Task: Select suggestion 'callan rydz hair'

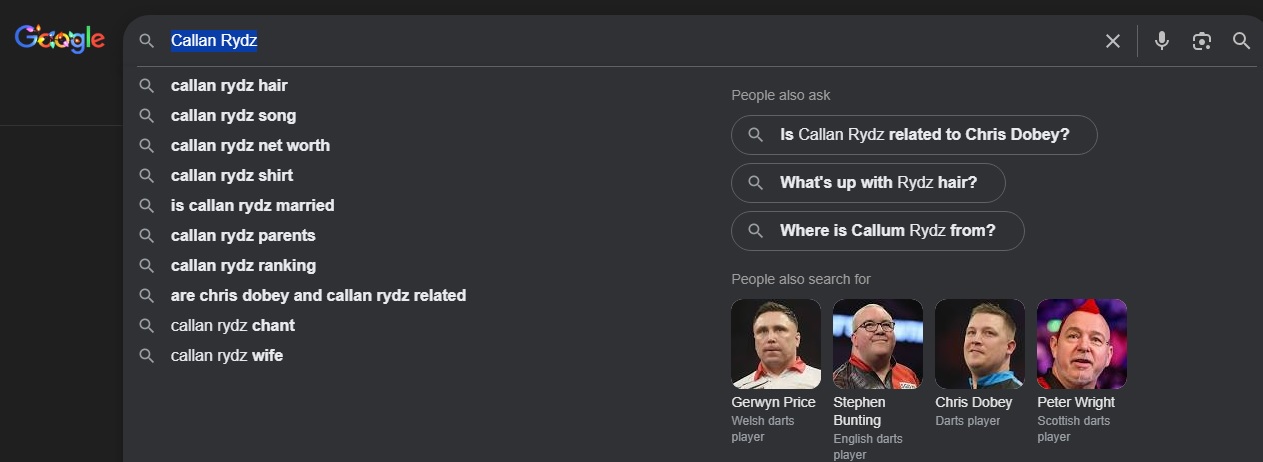Action: [229, 86]
